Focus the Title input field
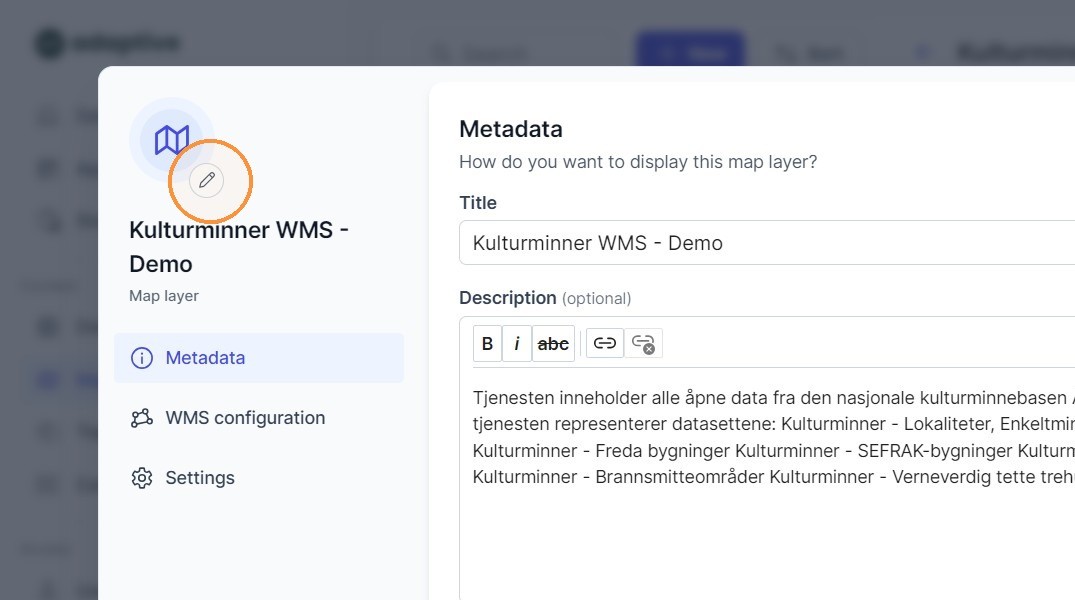 tap(766, 243)
